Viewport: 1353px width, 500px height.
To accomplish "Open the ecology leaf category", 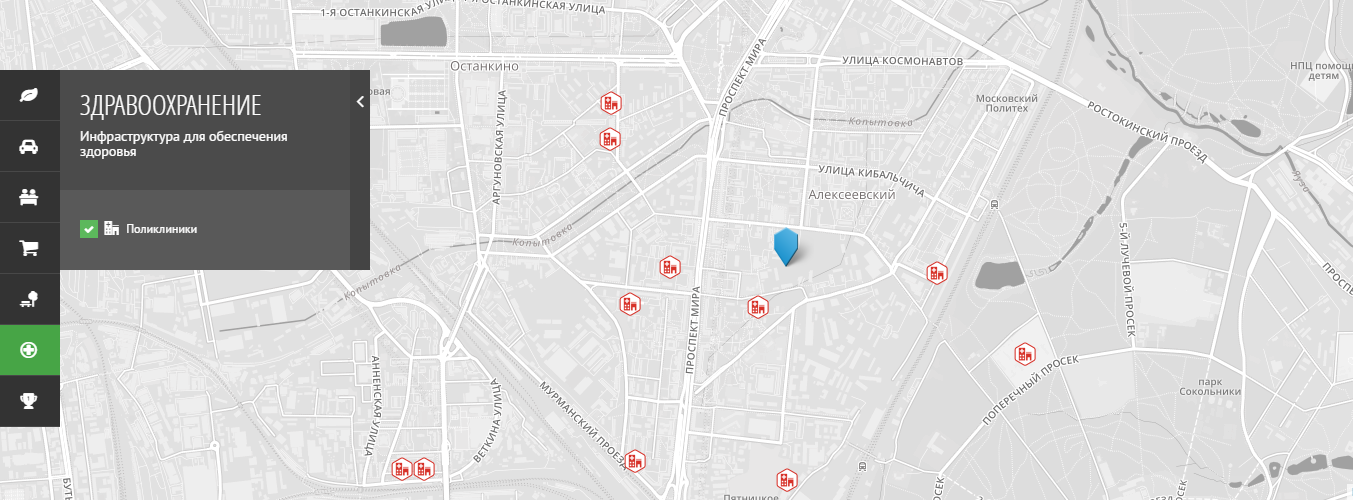I will point(30,96).
